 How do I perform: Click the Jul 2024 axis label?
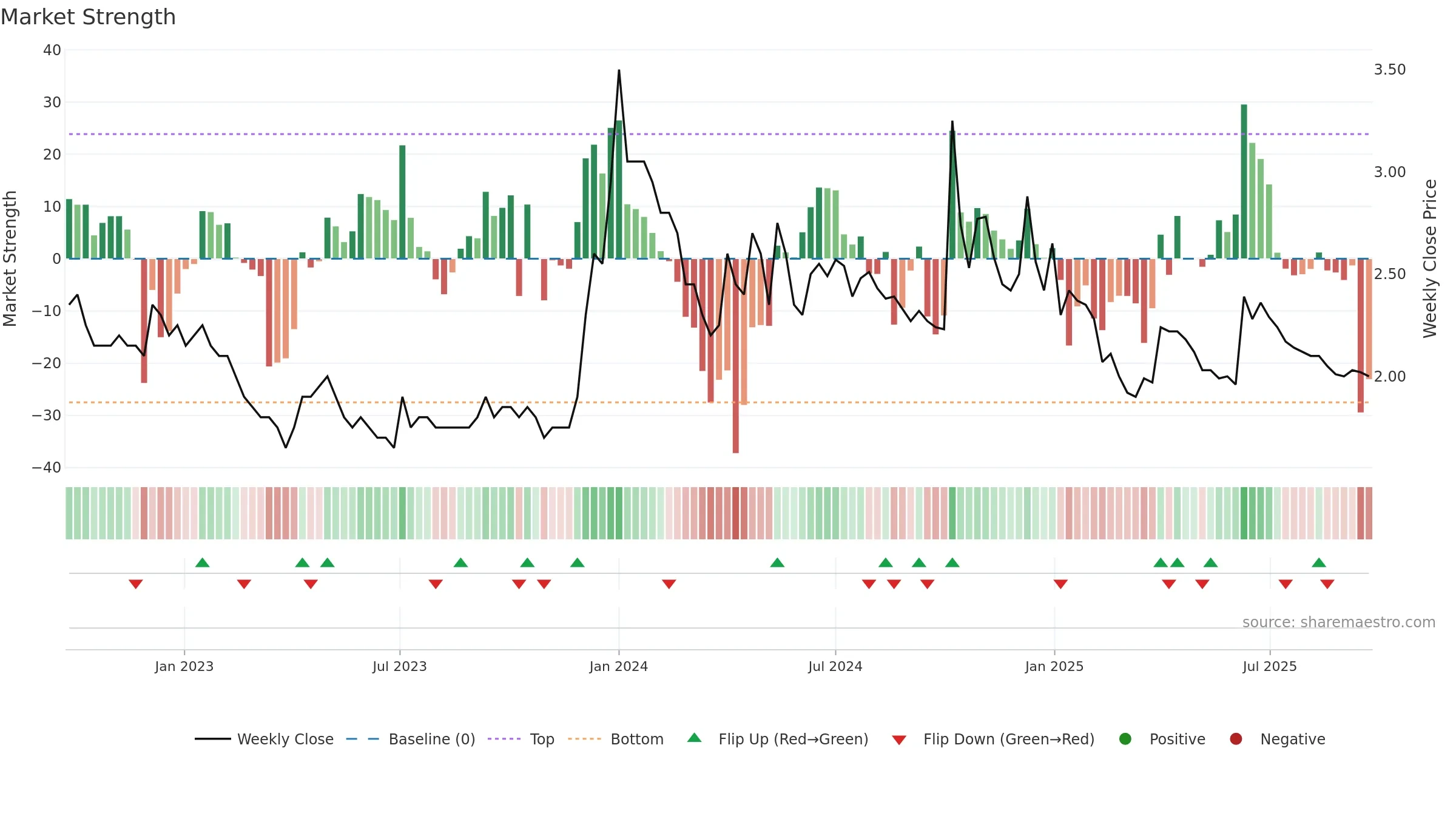tap(835, 667)
